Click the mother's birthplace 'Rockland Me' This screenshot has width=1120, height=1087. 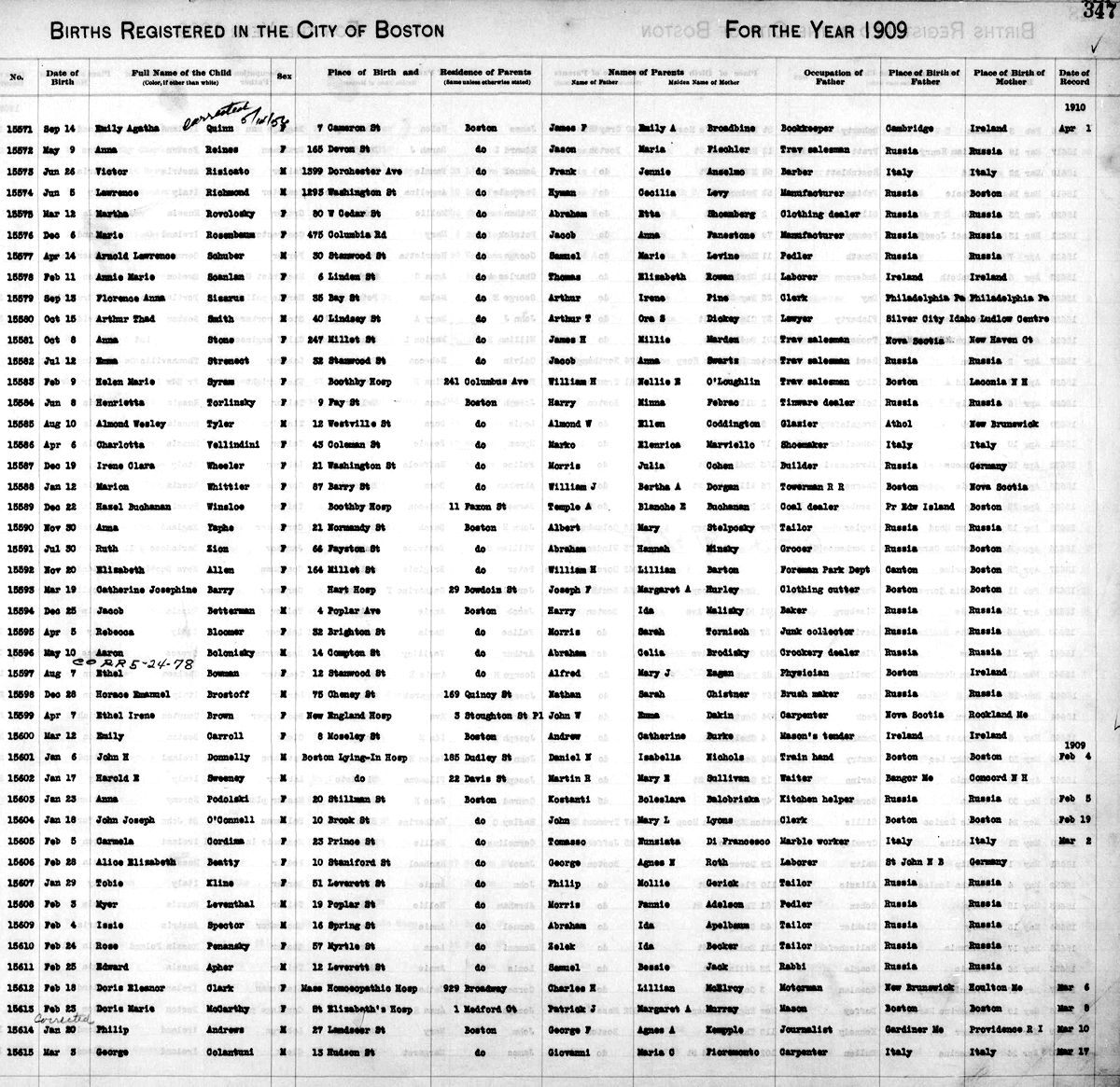1000,716
